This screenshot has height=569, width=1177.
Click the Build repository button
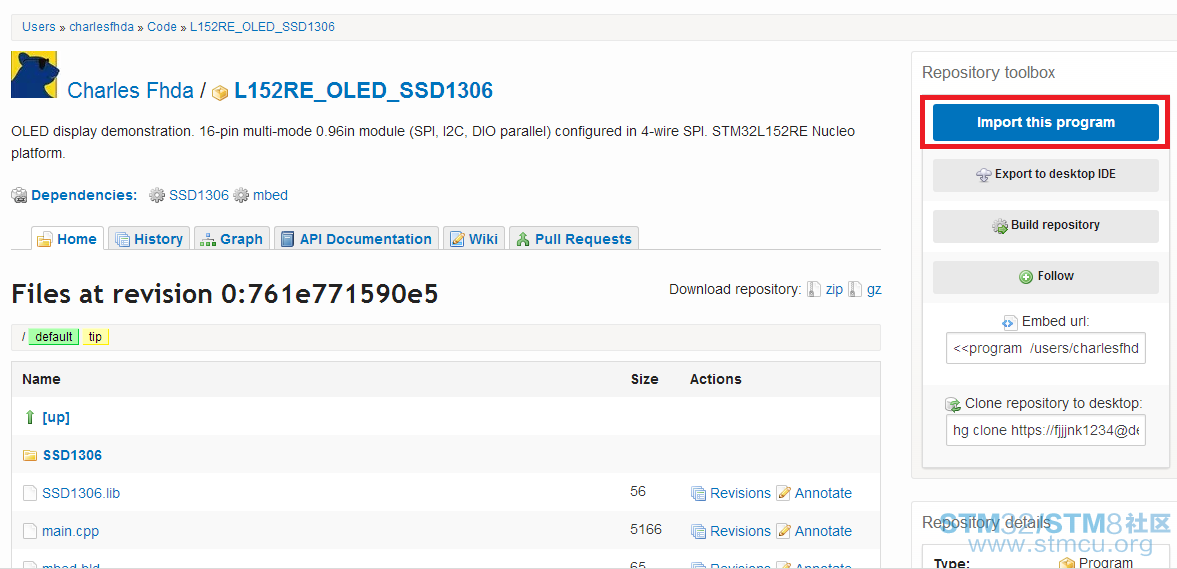click(x=1046, y=225)
